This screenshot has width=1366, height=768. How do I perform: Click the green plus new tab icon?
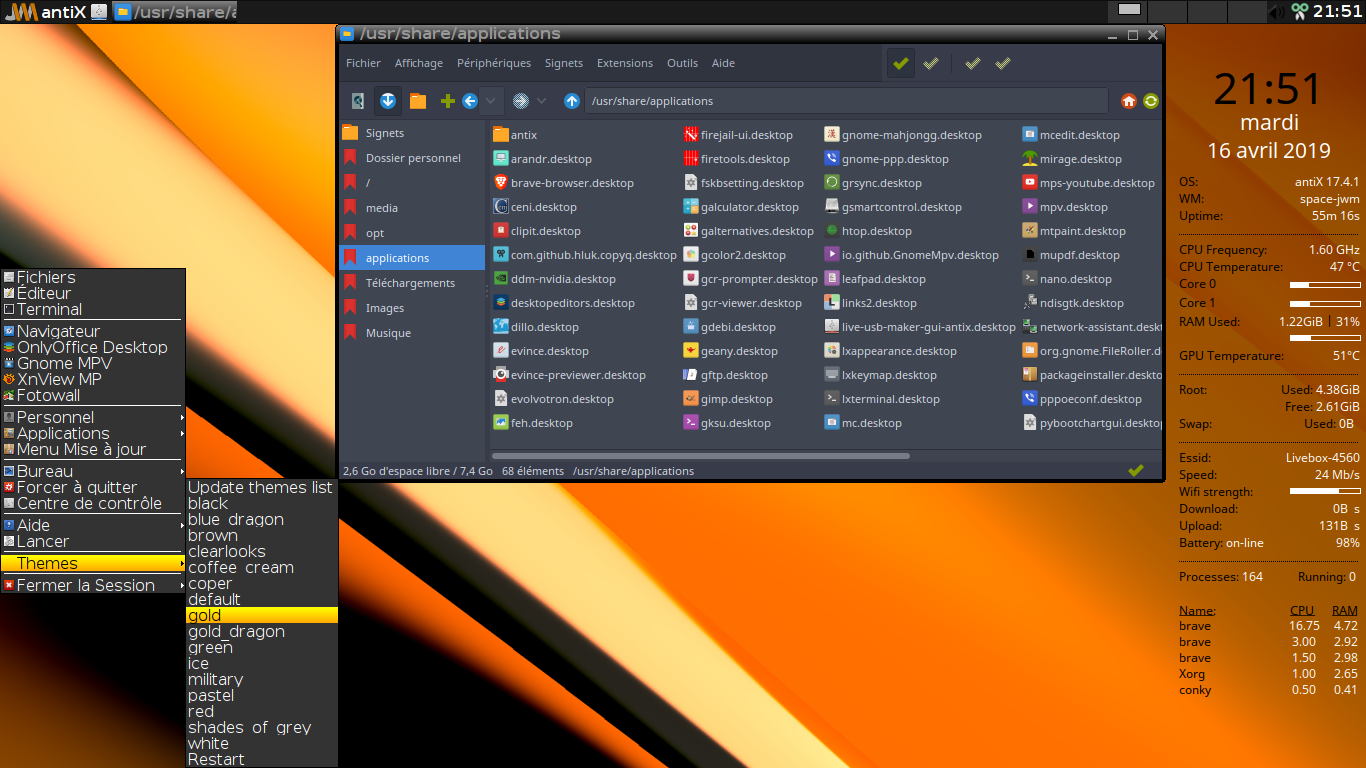coord(448,101)
